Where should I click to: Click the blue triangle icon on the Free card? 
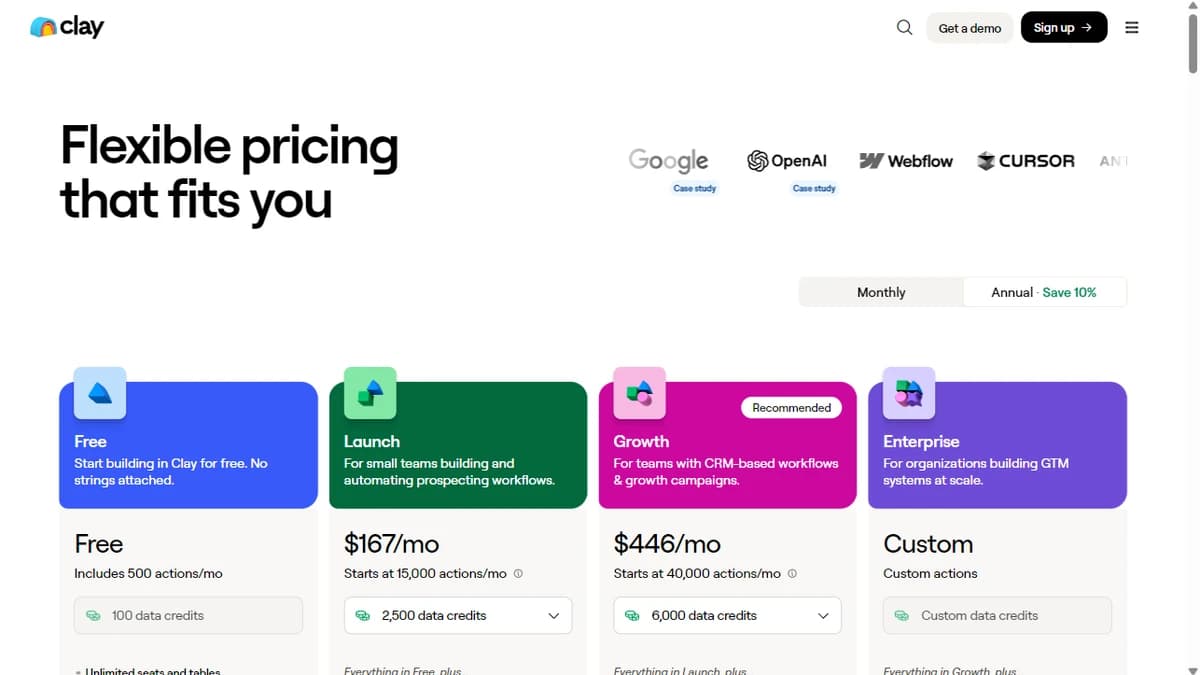(x=98, y=393)
